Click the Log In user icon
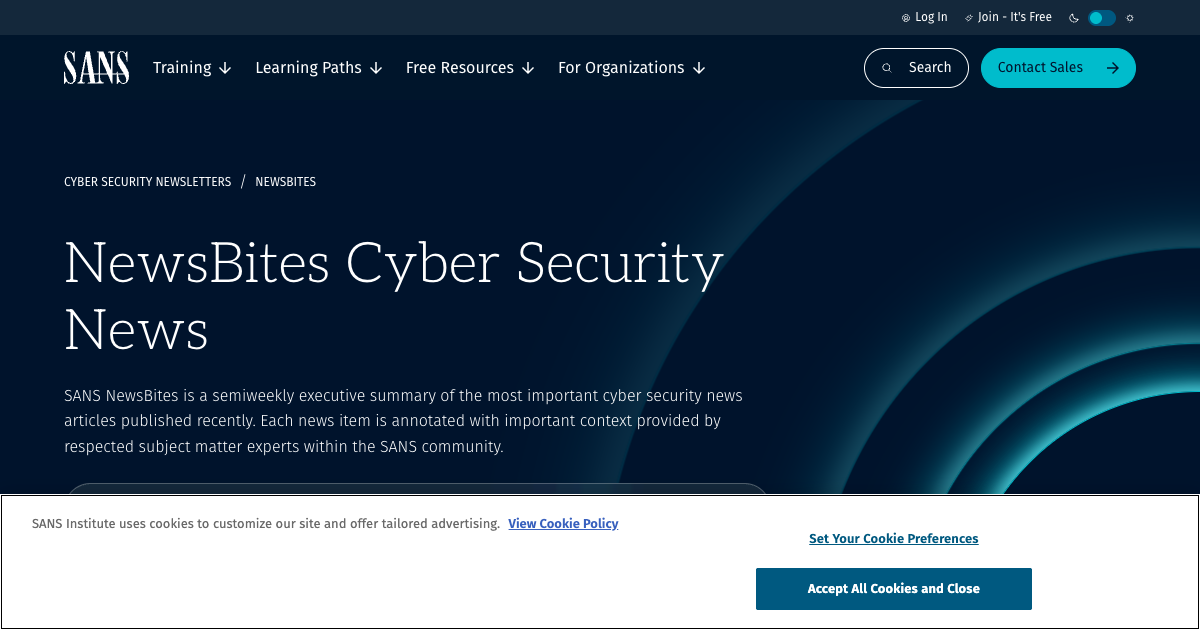 906,18
